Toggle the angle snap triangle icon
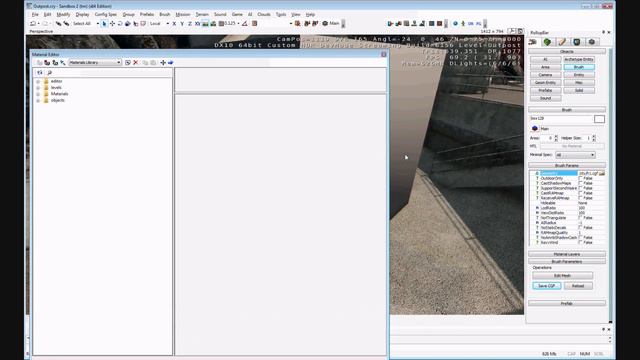This screenshot has height=360, width=640. [244, 24]
